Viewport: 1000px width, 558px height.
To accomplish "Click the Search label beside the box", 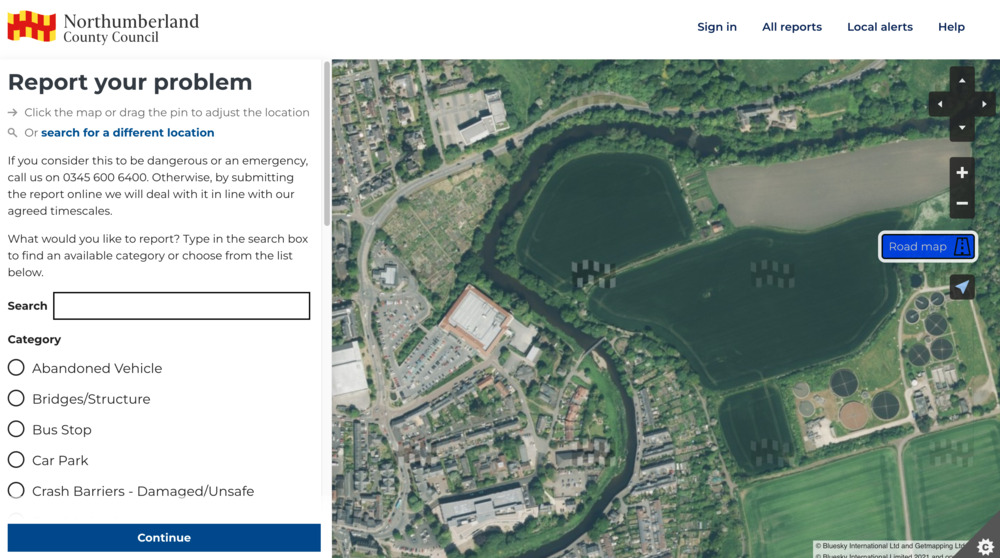I will pyautogui.click(x=27, y=306).
